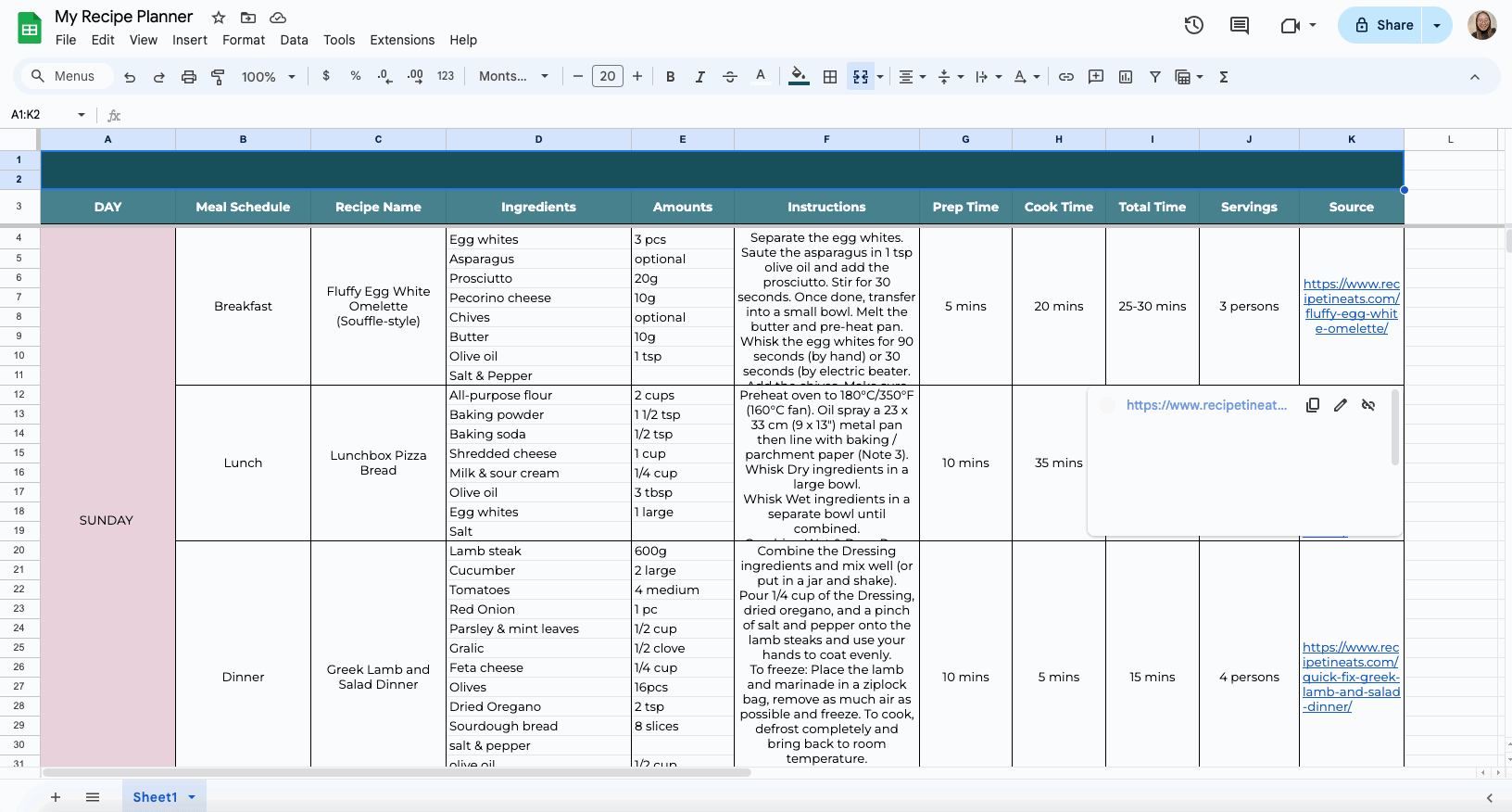The height and width of the screenshot is (812, 1512).
Task: Print the spreadsheet using the printer icon
Action: (x=189, y=77)
